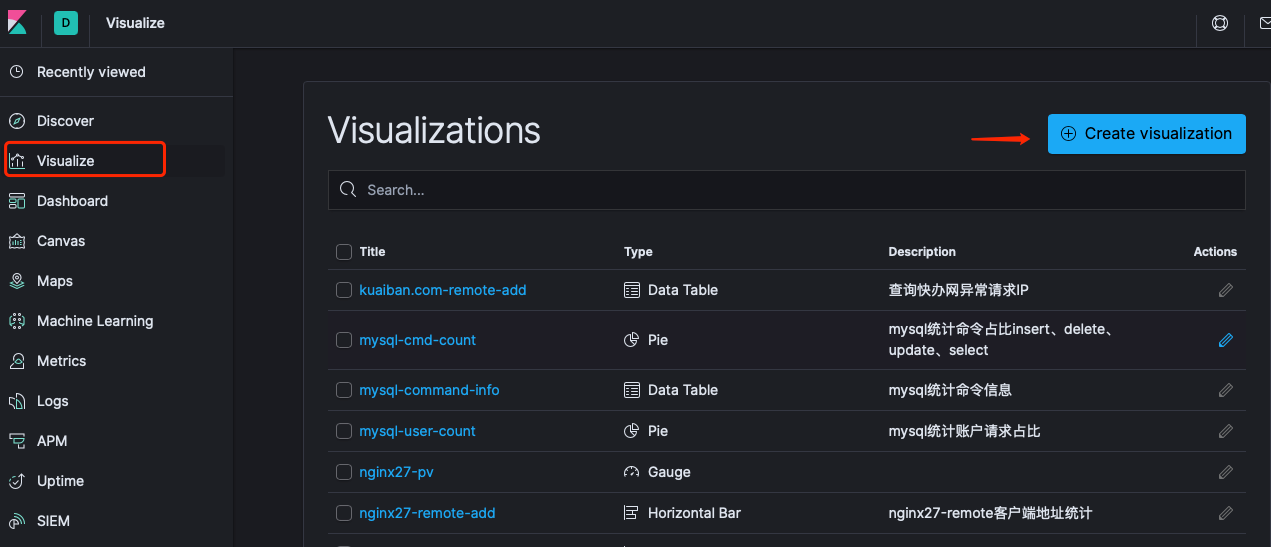Open the Machine Learning sidebar icon

17,321
